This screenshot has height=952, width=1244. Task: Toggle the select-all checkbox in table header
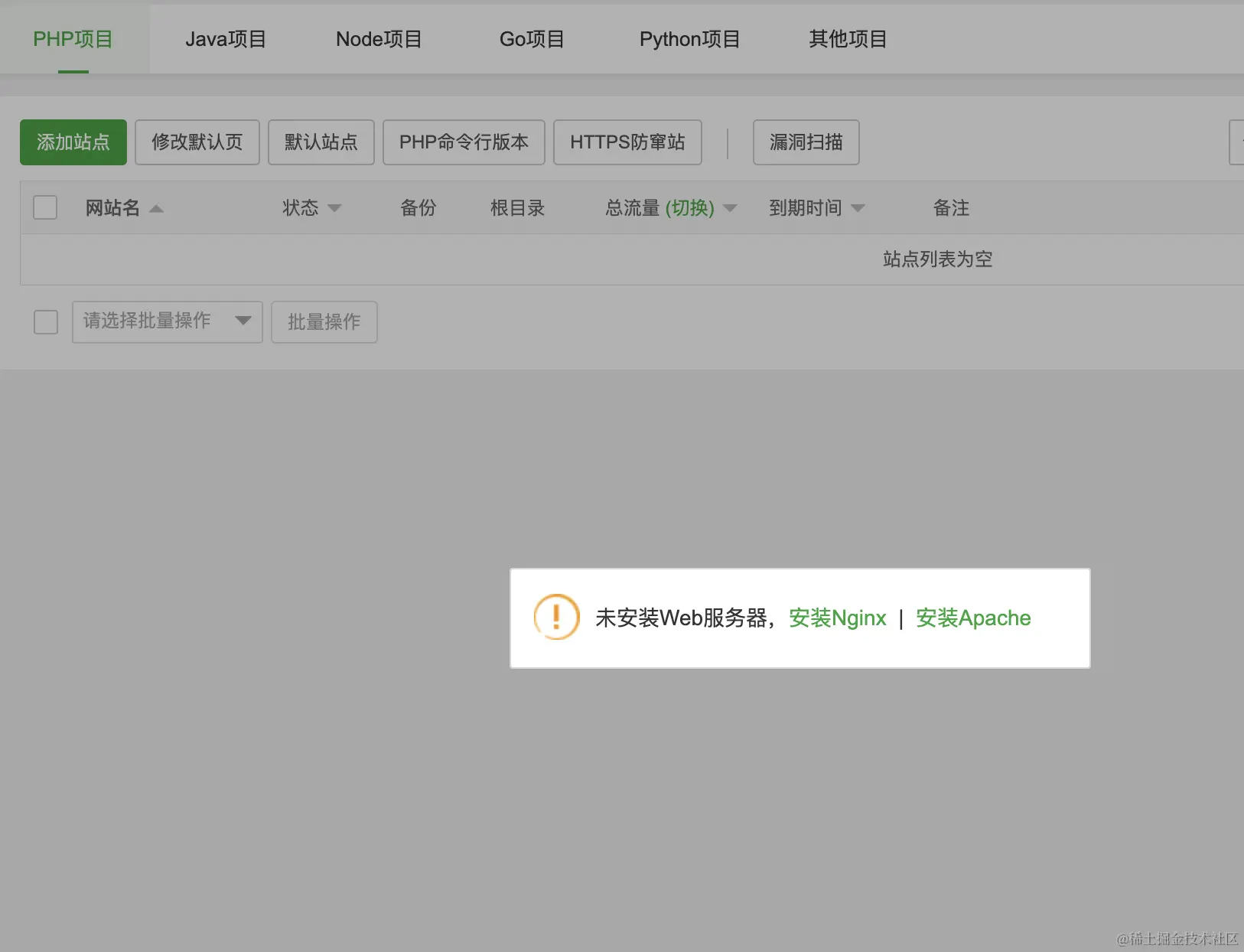pyautogui.click(x=45, y=207)
